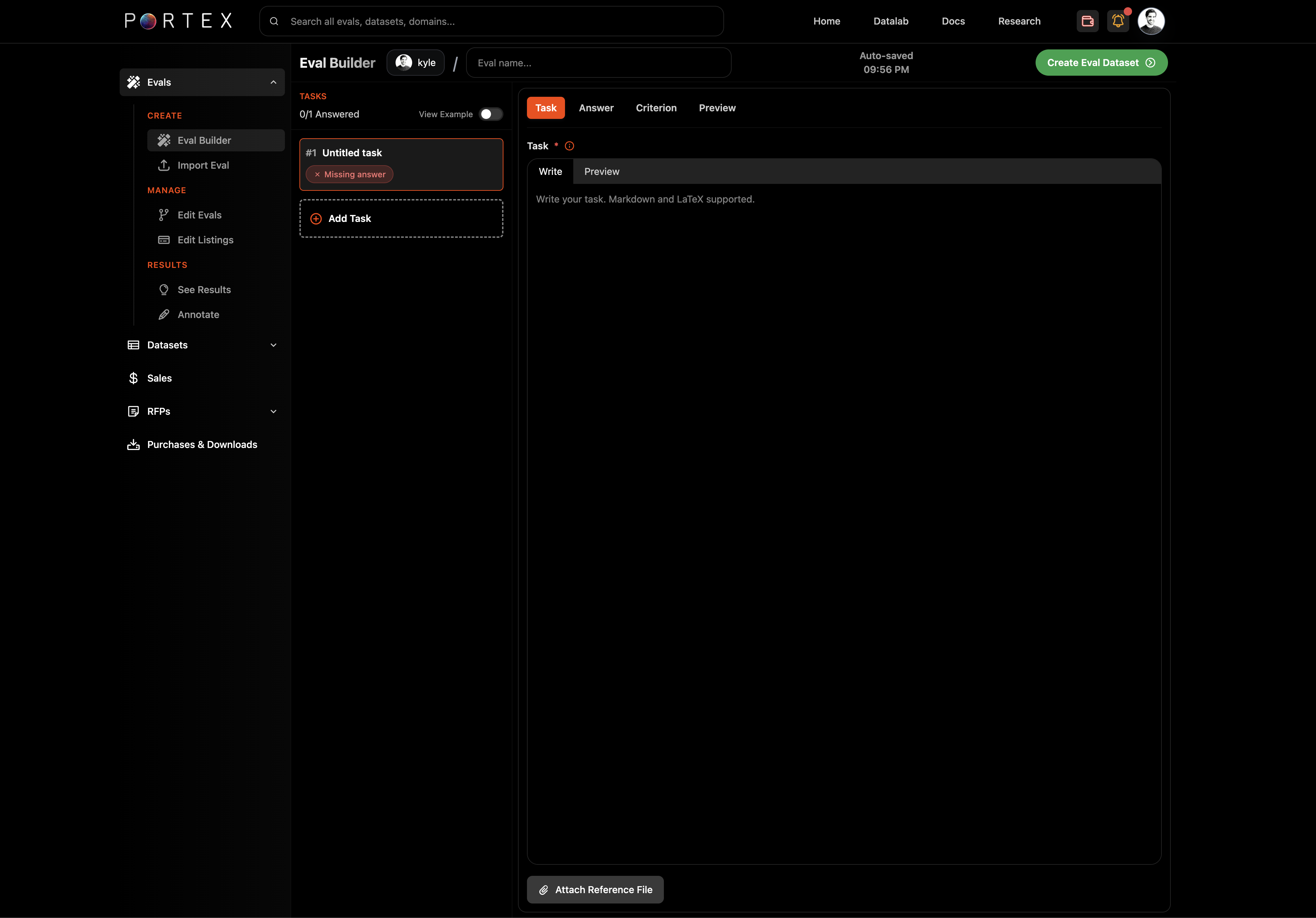The height and width of the screenshot is (918, 1316).
Task: Click Attach Reference File button
Action: pos(595,889)
